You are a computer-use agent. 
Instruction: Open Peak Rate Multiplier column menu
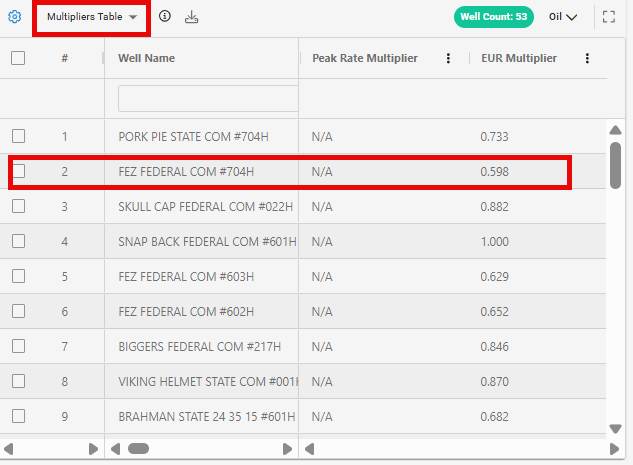click(x=448, y=58)
